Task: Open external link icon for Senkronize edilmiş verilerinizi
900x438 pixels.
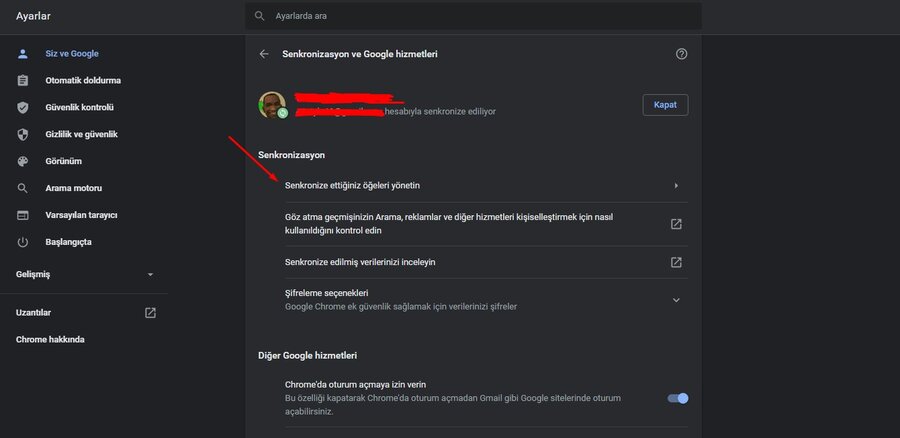Action: [x=676, y=262]
